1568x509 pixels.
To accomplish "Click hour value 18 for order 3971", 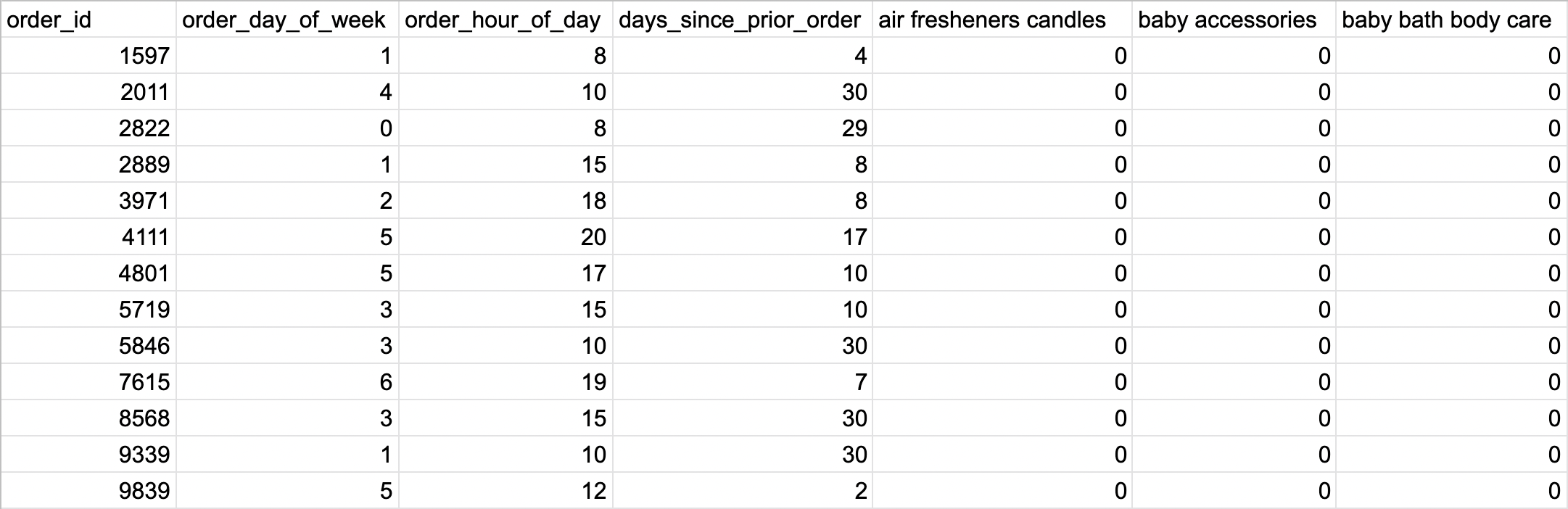I will (x=506, y=201).
